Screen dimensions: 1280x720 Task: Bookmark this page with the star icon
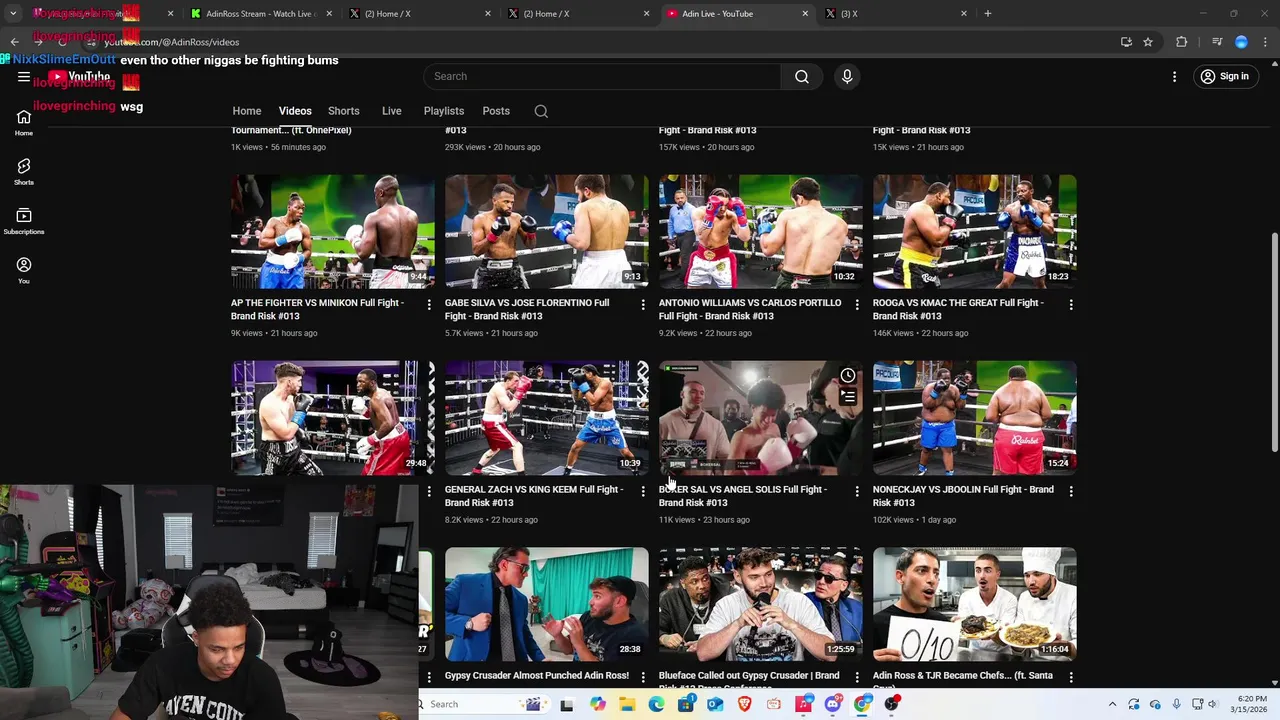(1148, 42)
